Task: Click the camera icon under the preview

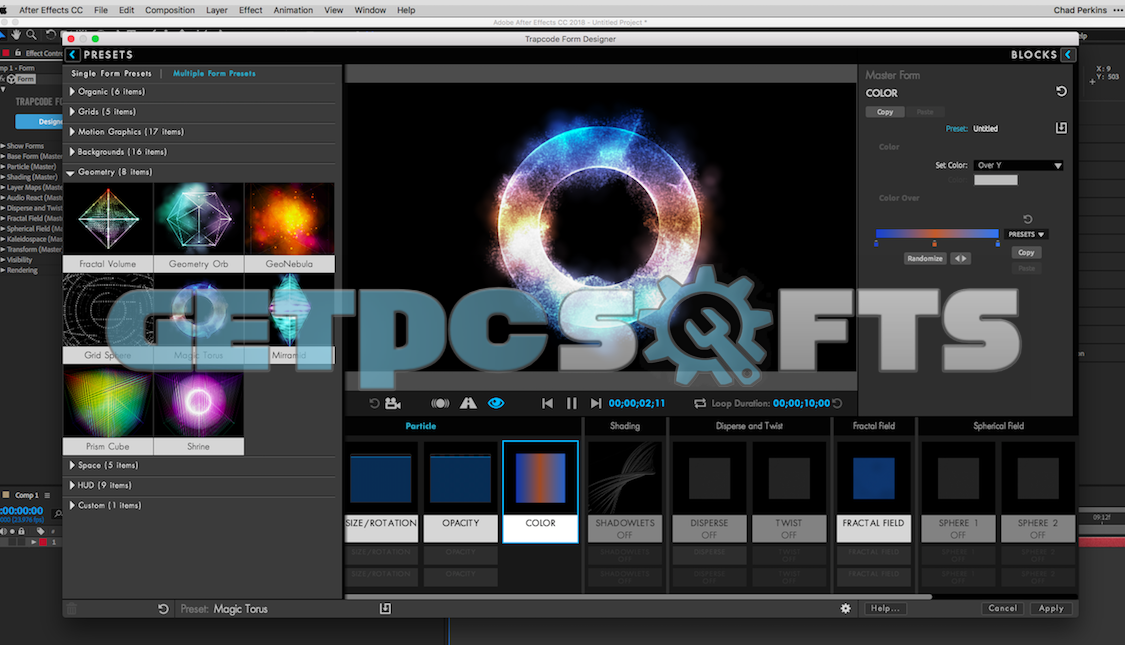Action: [392, 403]
